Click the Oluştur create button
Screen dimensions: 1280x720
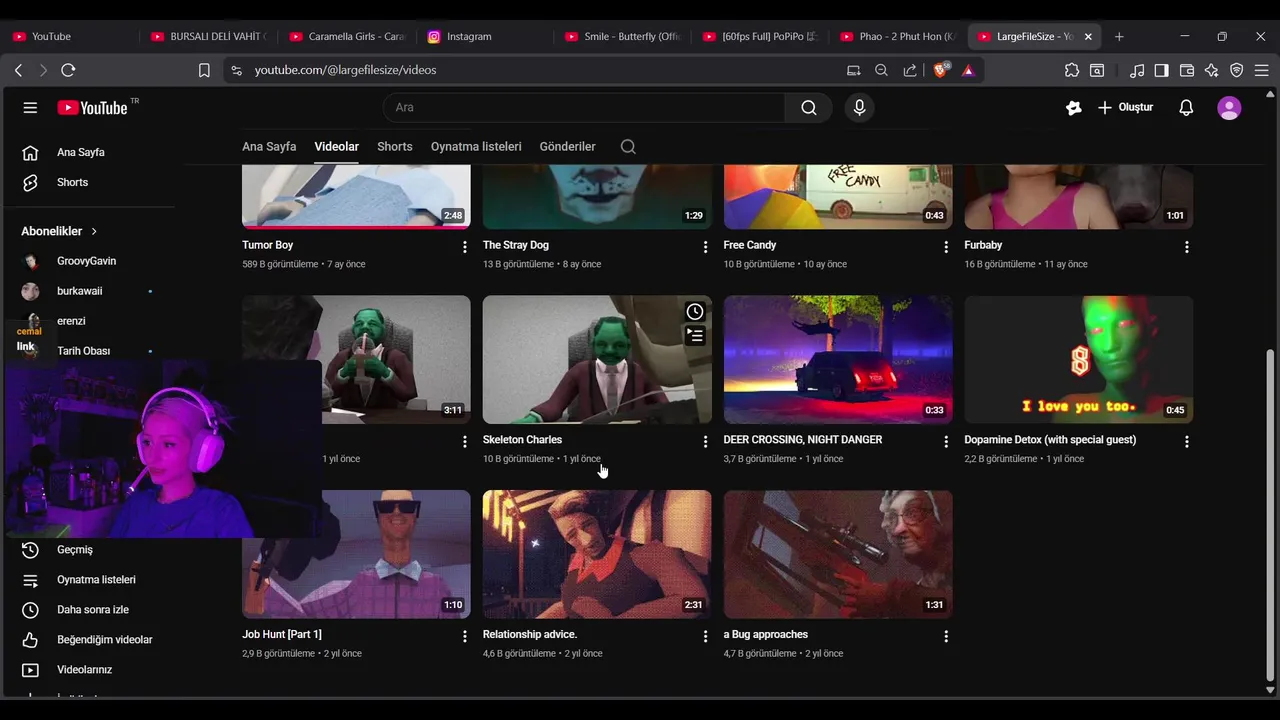click(x=1125, y=108)
